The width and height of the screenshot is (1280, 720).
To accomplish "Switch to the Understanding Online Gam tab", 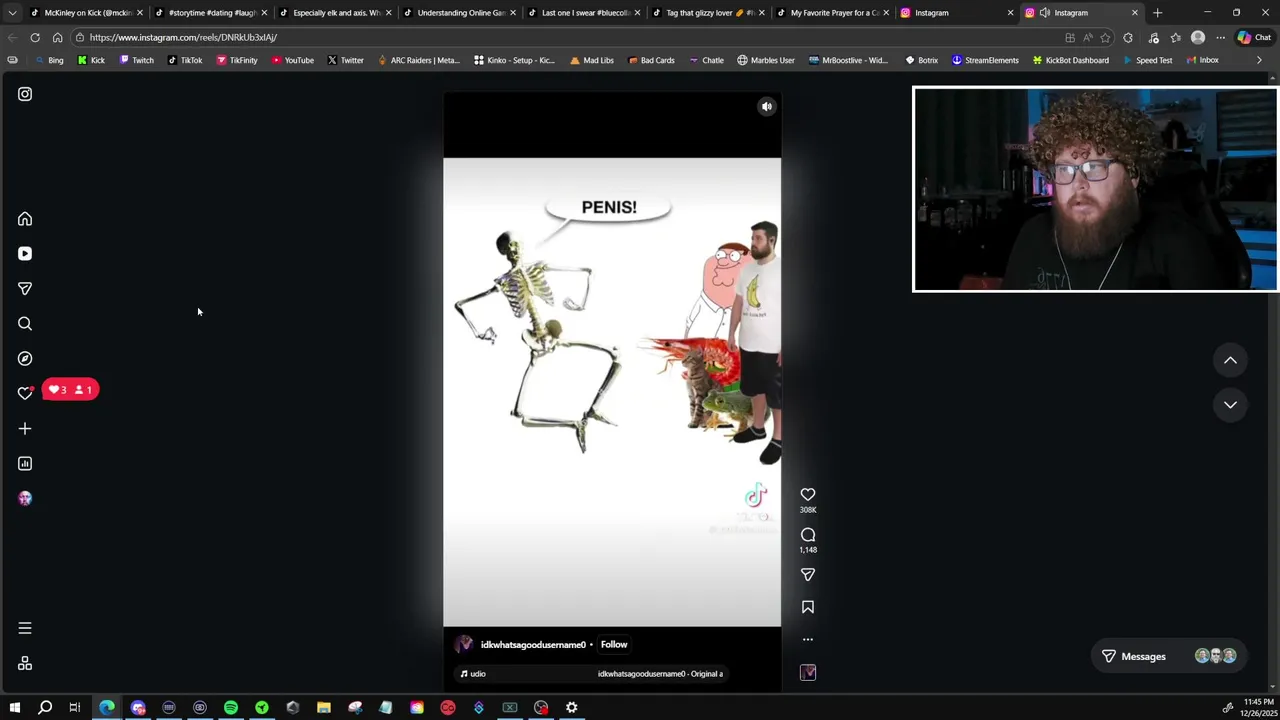I will point(459,13).
